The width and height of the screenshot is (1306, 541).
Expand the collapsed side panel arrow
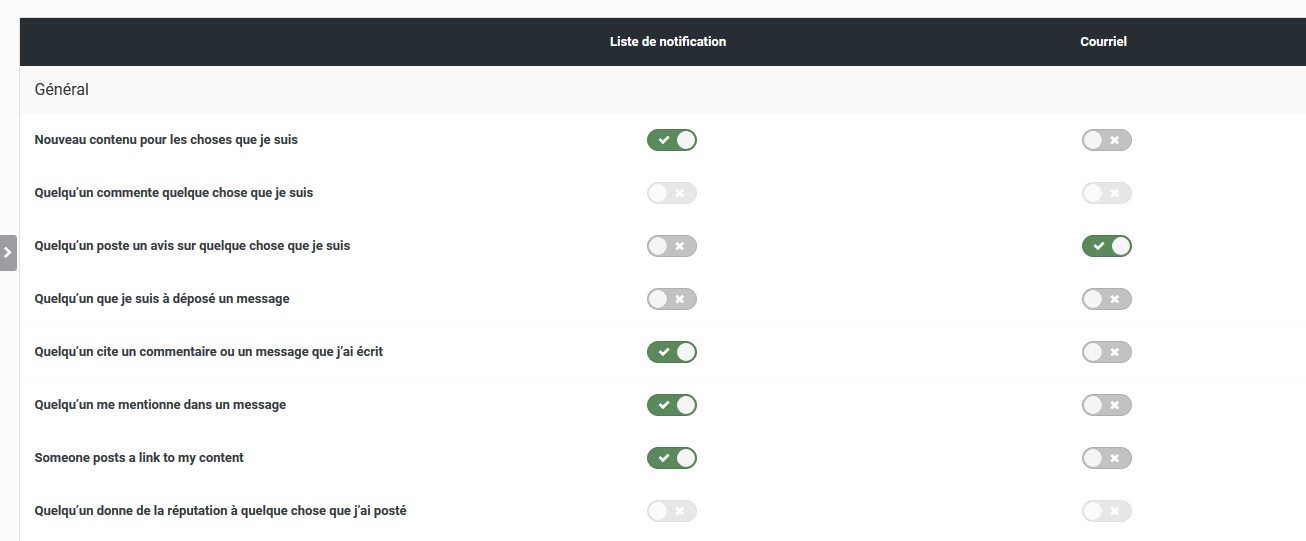[x=8, y=252]
